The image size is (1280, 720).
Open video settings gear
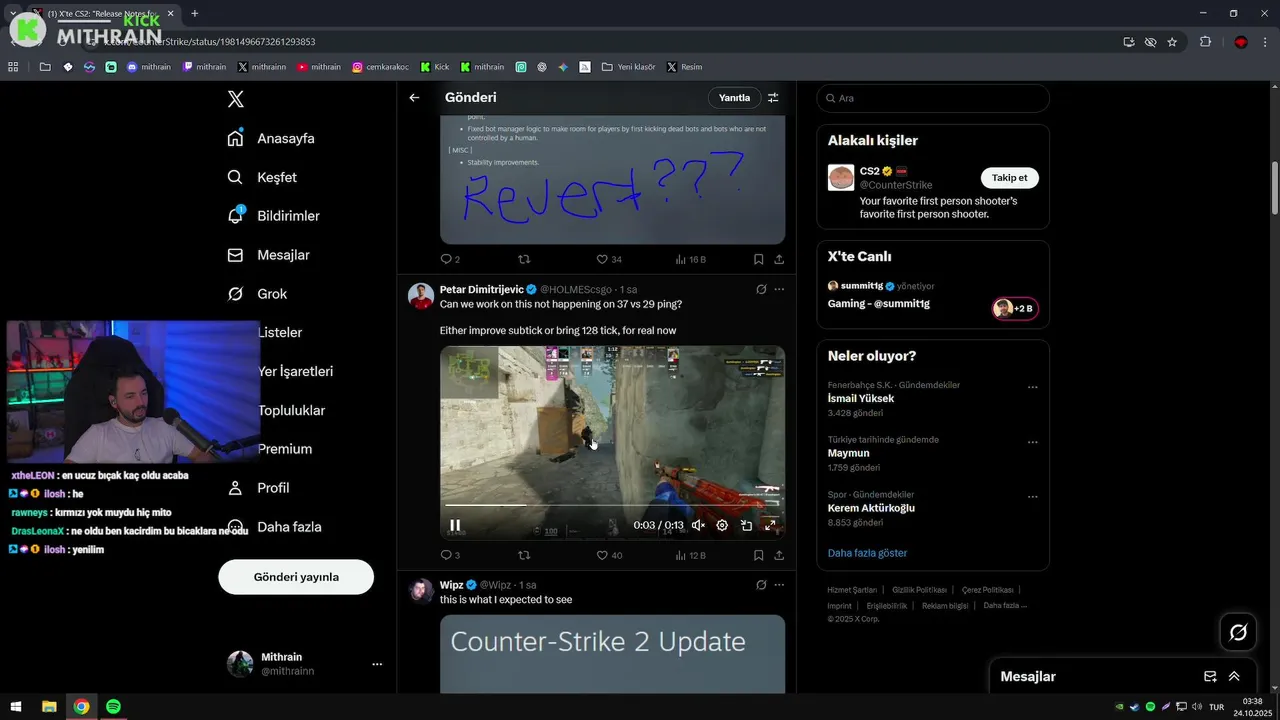pos(722,525)
